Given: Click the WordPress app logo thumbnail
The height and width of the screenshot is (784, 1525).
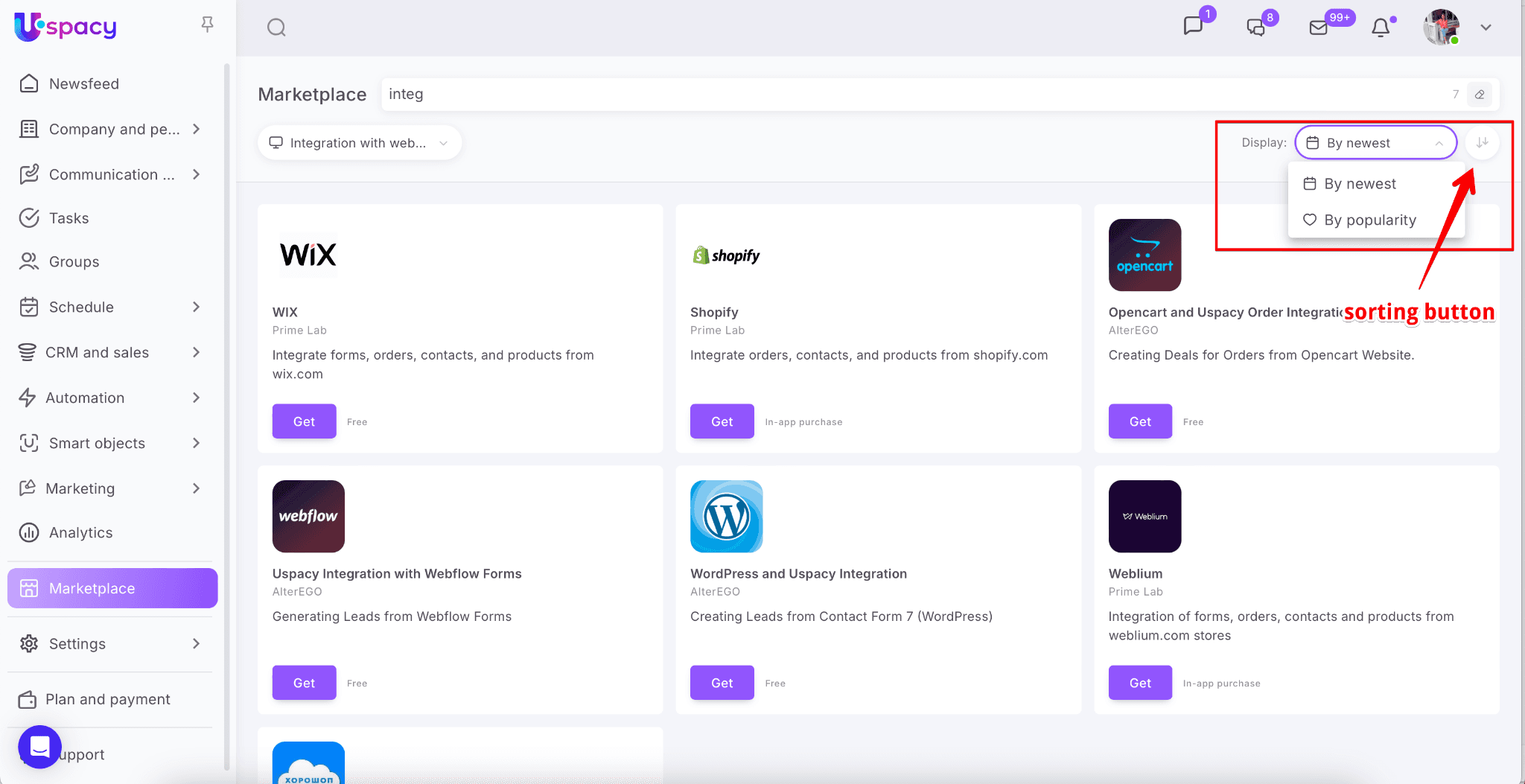Looking at the screenshot, I should point(726,516).
